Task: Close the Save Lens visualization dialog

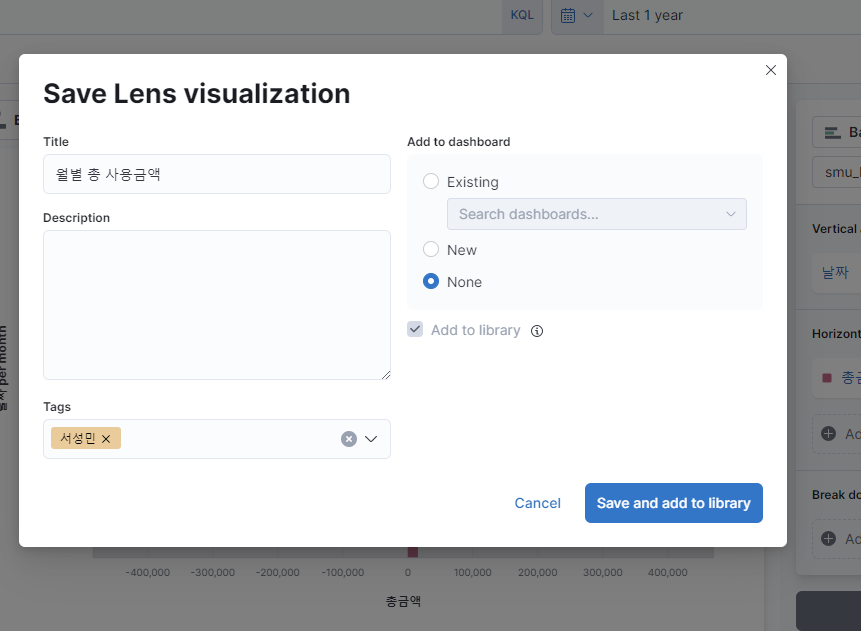Action: pos(770,70)
